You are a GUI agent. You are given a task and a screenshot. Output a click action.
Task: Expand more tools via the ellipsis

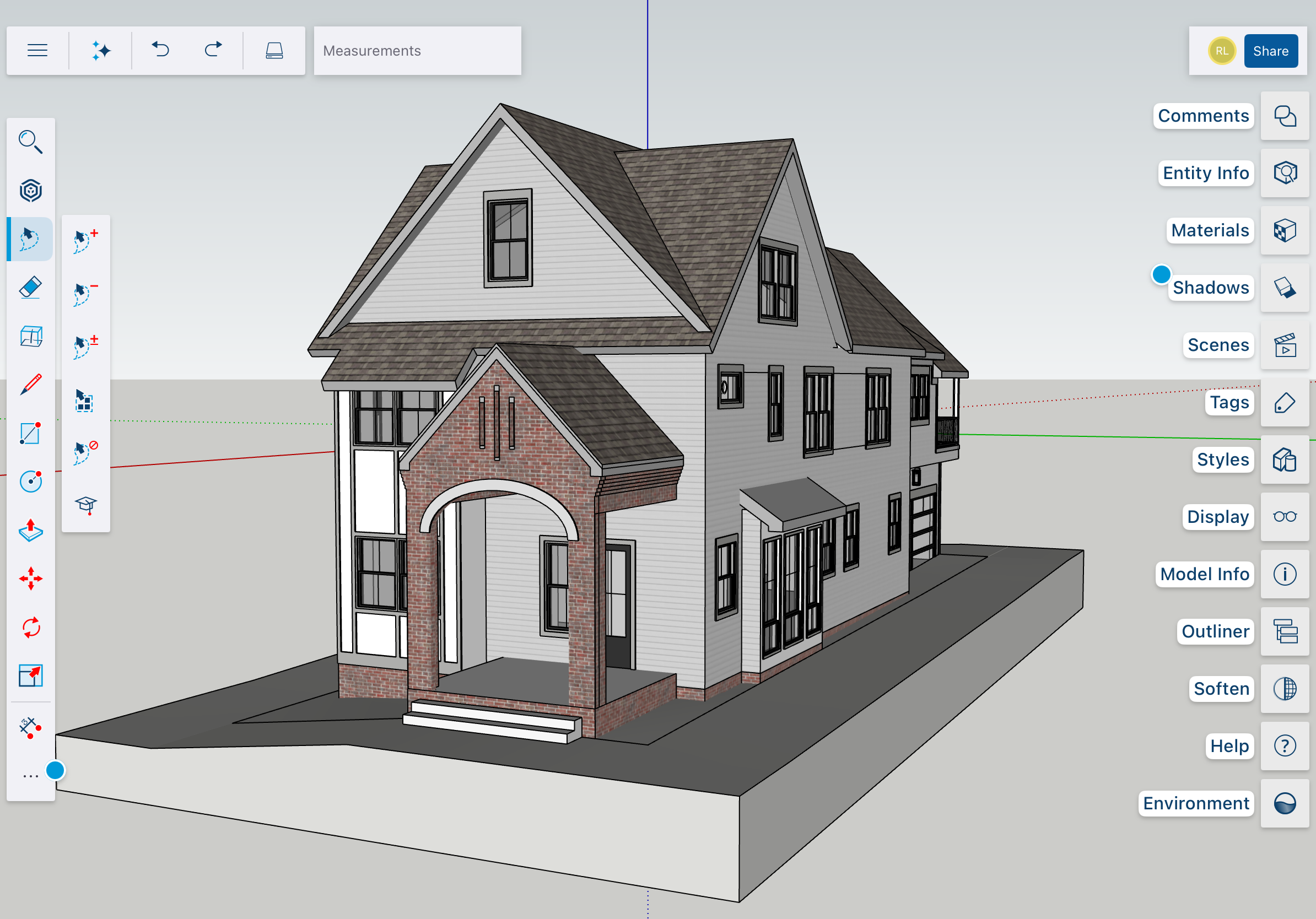pyautogui.click(x=30, y=776)
